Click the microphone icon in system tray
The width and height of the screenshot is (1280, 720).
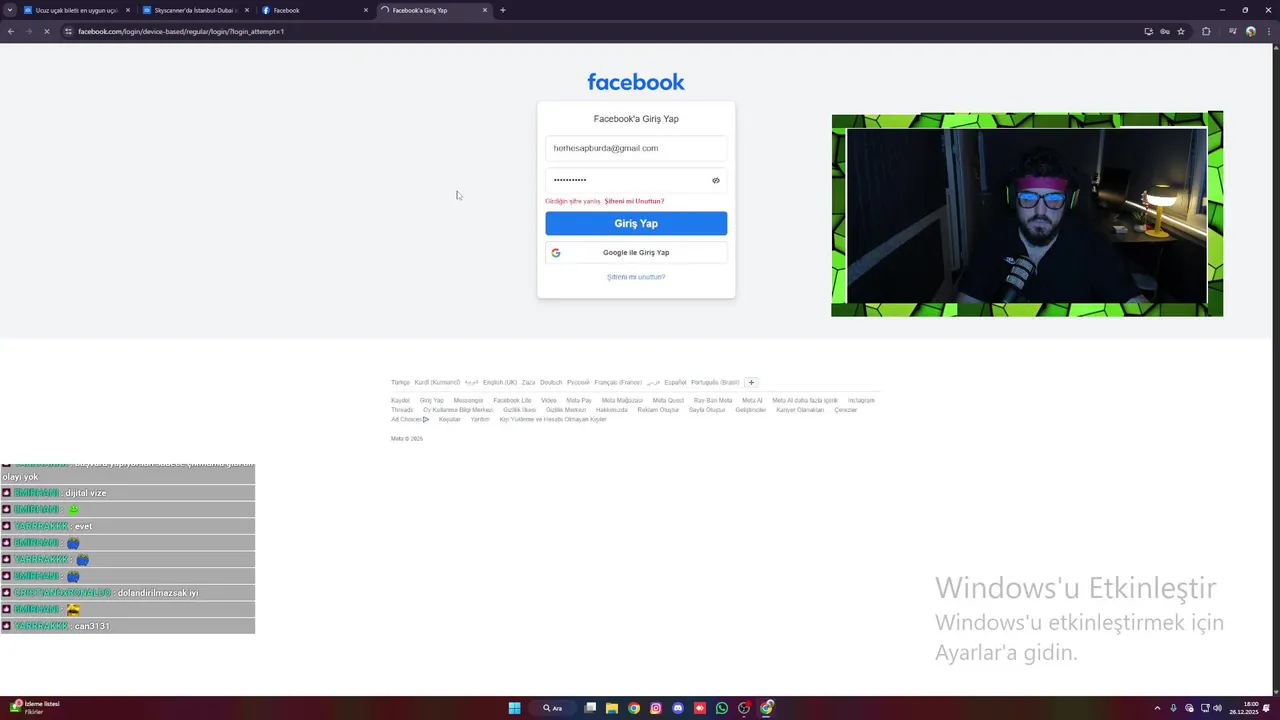[1173, 708]
